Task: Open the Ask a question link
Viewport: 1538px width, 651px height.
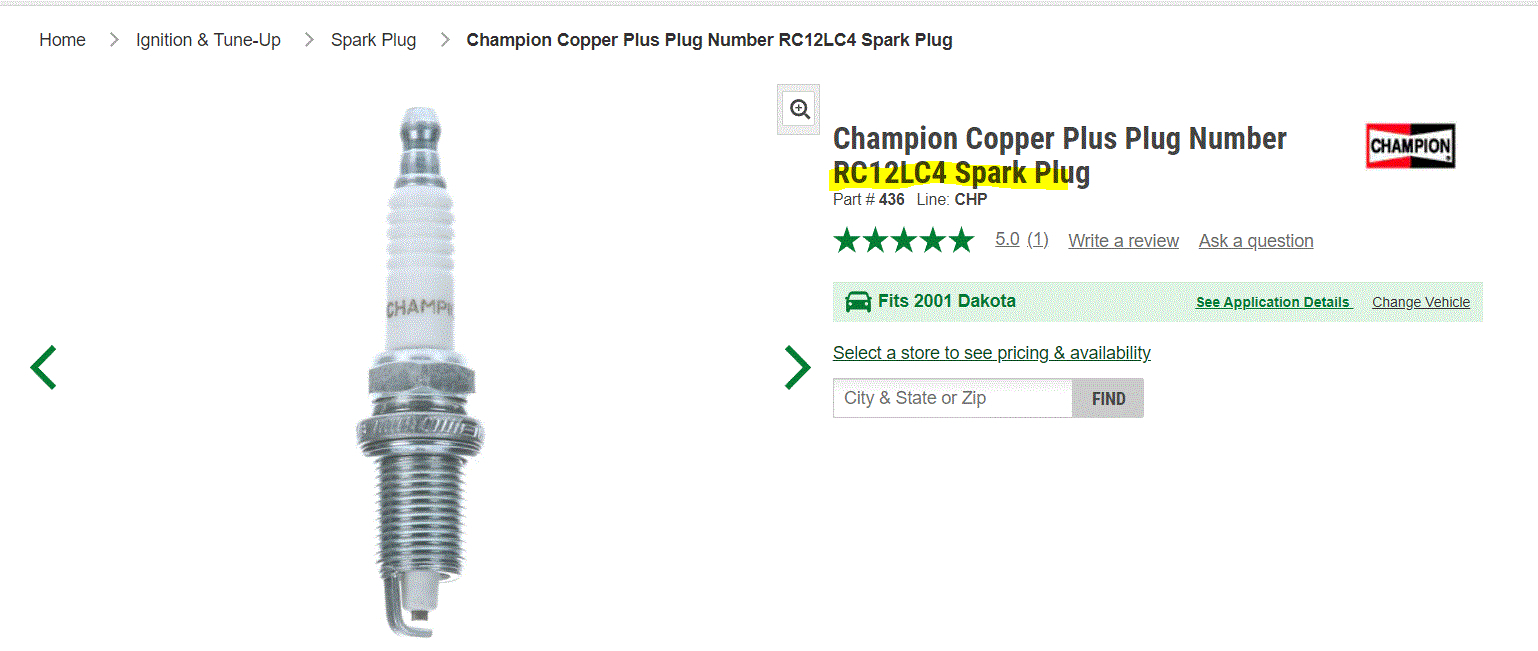Action: (1256, 241)
